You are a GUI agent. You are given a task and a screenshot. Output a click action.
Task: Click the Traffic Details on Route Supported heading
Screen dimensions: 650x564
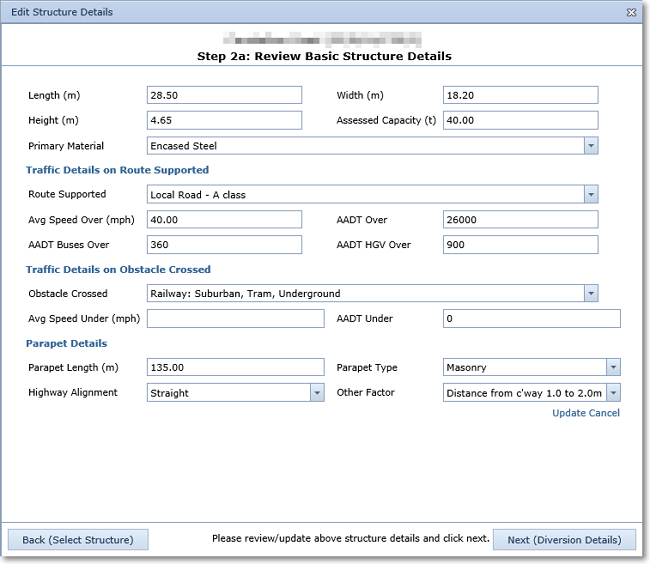click(117, 170)
